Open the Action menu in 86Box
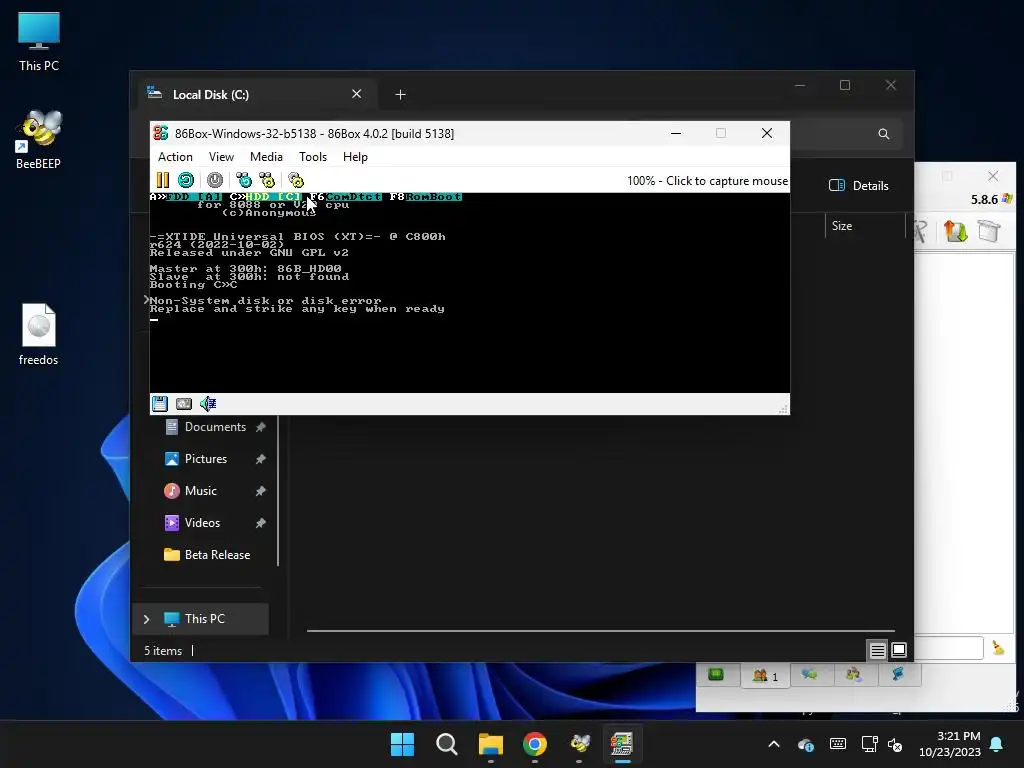The width and height of the screenshot is (1024, 768). 175,157
